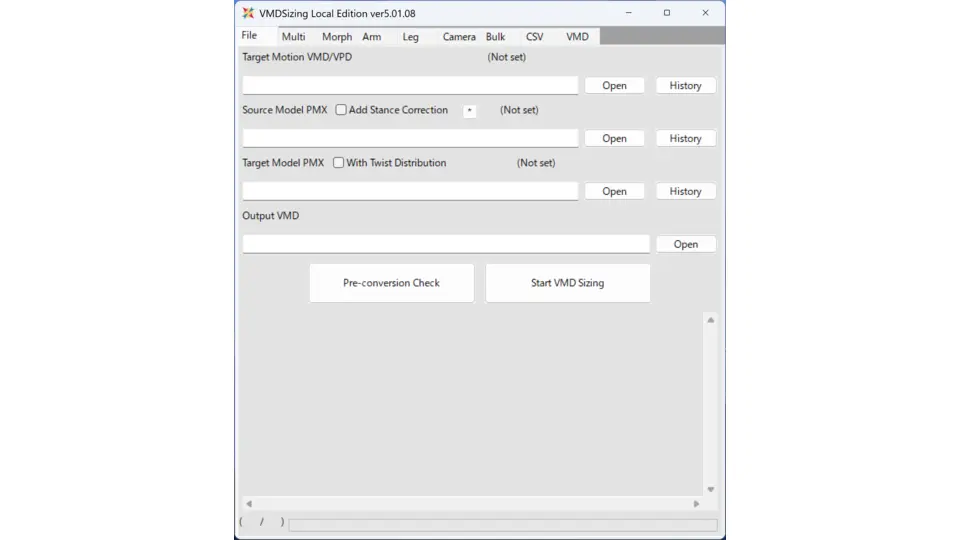Enable Add Stance Correction checkbox
Viewport: 960px width, 540px height.
point(341,110)
